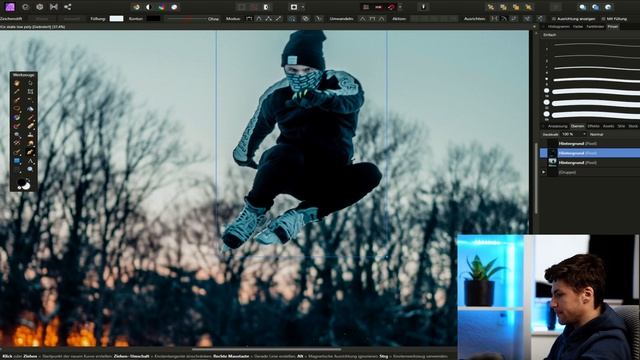Click the foreground/background colors in Werkzeuge
This screenshot has width=640, height=360.
pos(24,184)
